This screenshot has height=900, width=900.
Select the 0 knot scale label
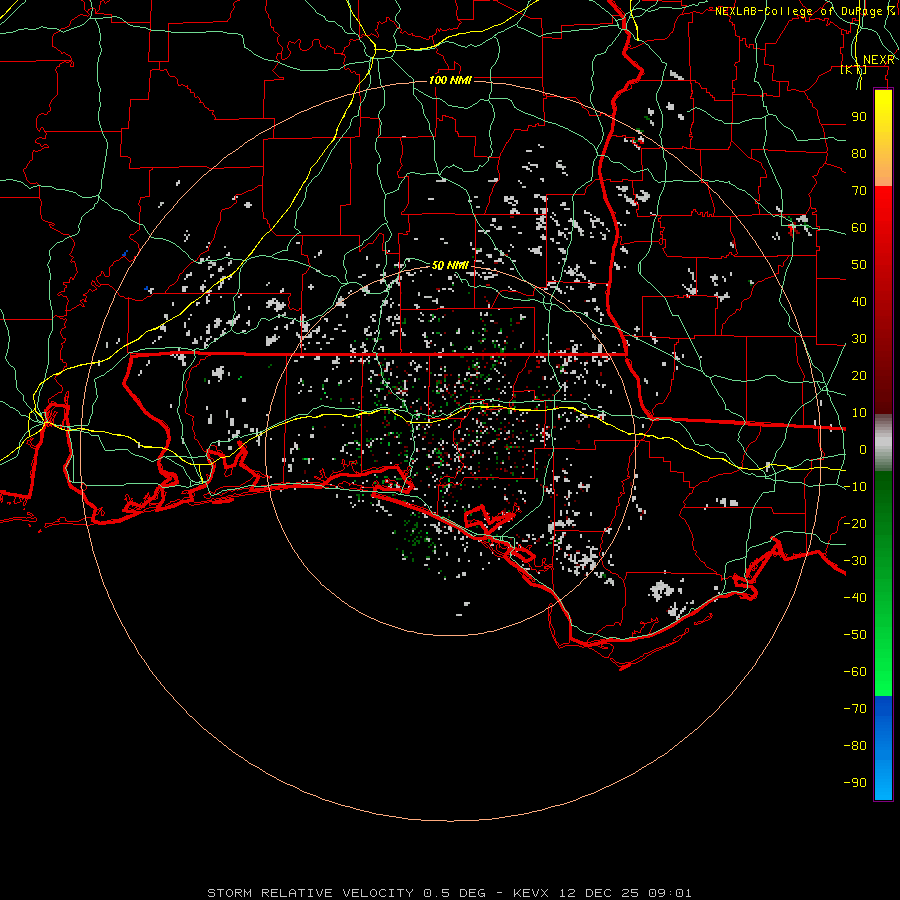pos(863,449)
